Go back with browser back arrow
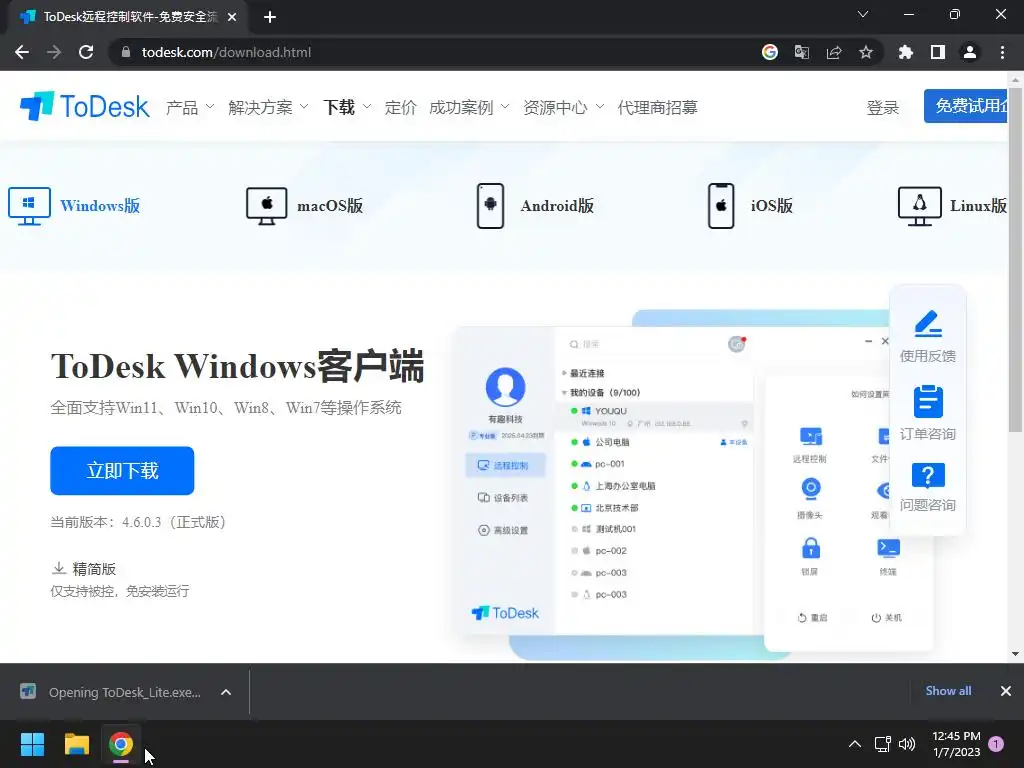This screenshot has width=1024, height=768. coord(22,52)
